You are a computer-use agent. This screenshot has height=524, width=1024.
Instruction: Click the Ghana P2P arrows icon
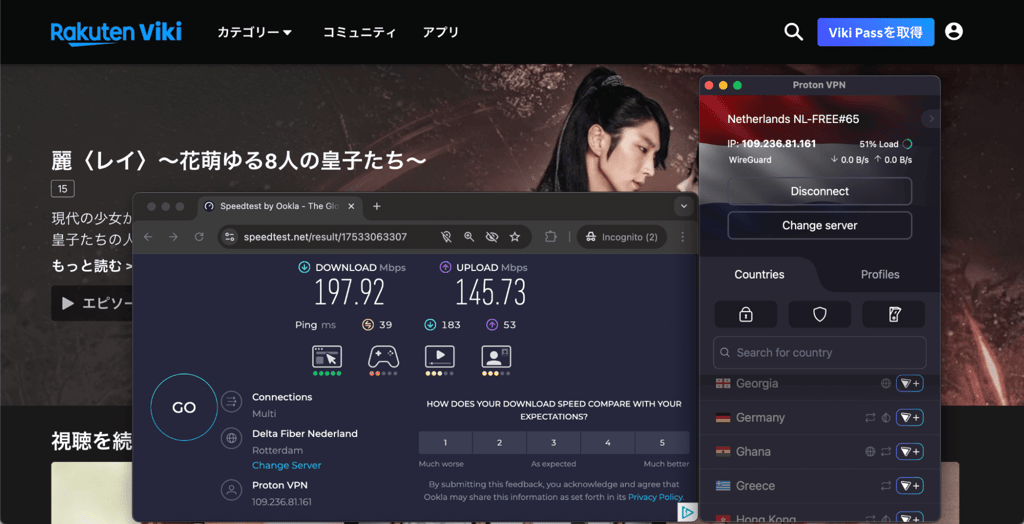(x=886, y=451)
